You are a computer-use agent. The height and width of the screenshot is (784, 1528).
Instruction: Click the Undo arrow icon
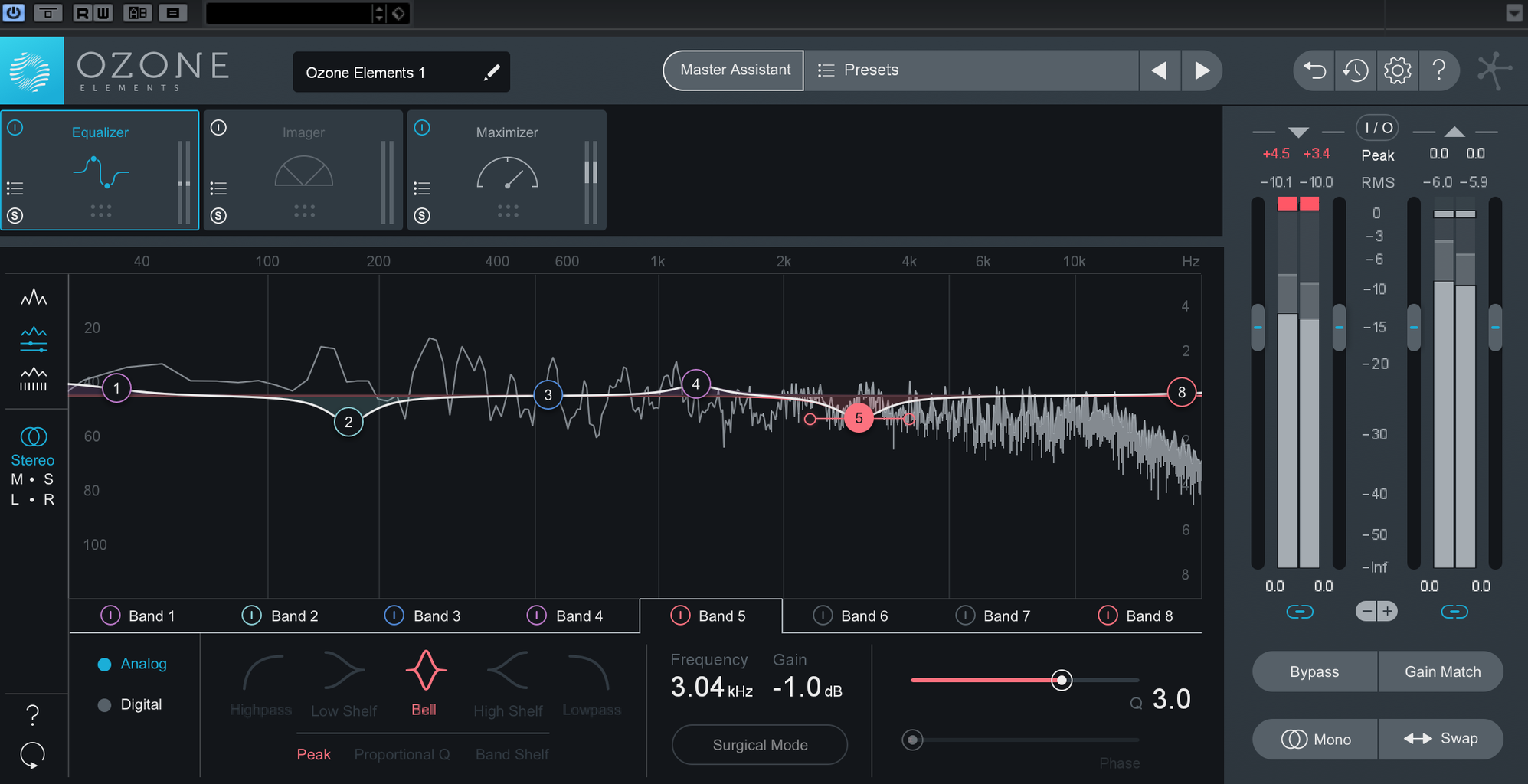pos(1314,70)
